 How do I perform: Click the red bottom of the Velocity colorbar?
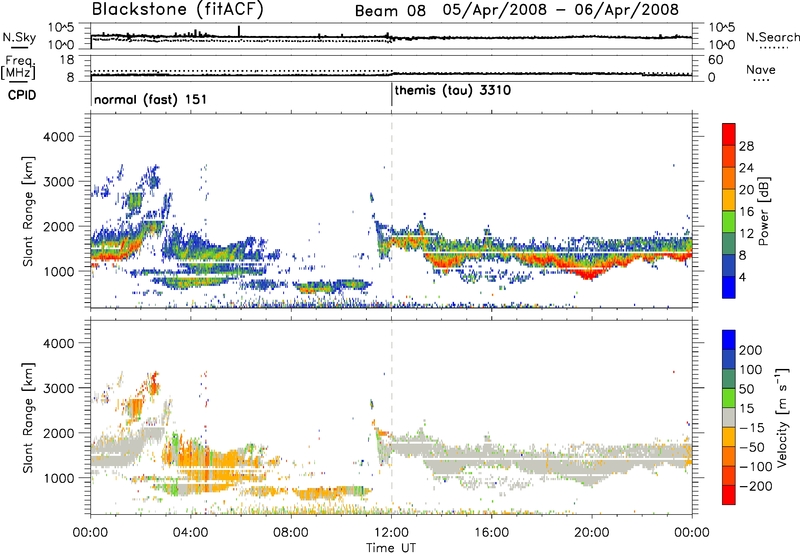tap(729, 495)
